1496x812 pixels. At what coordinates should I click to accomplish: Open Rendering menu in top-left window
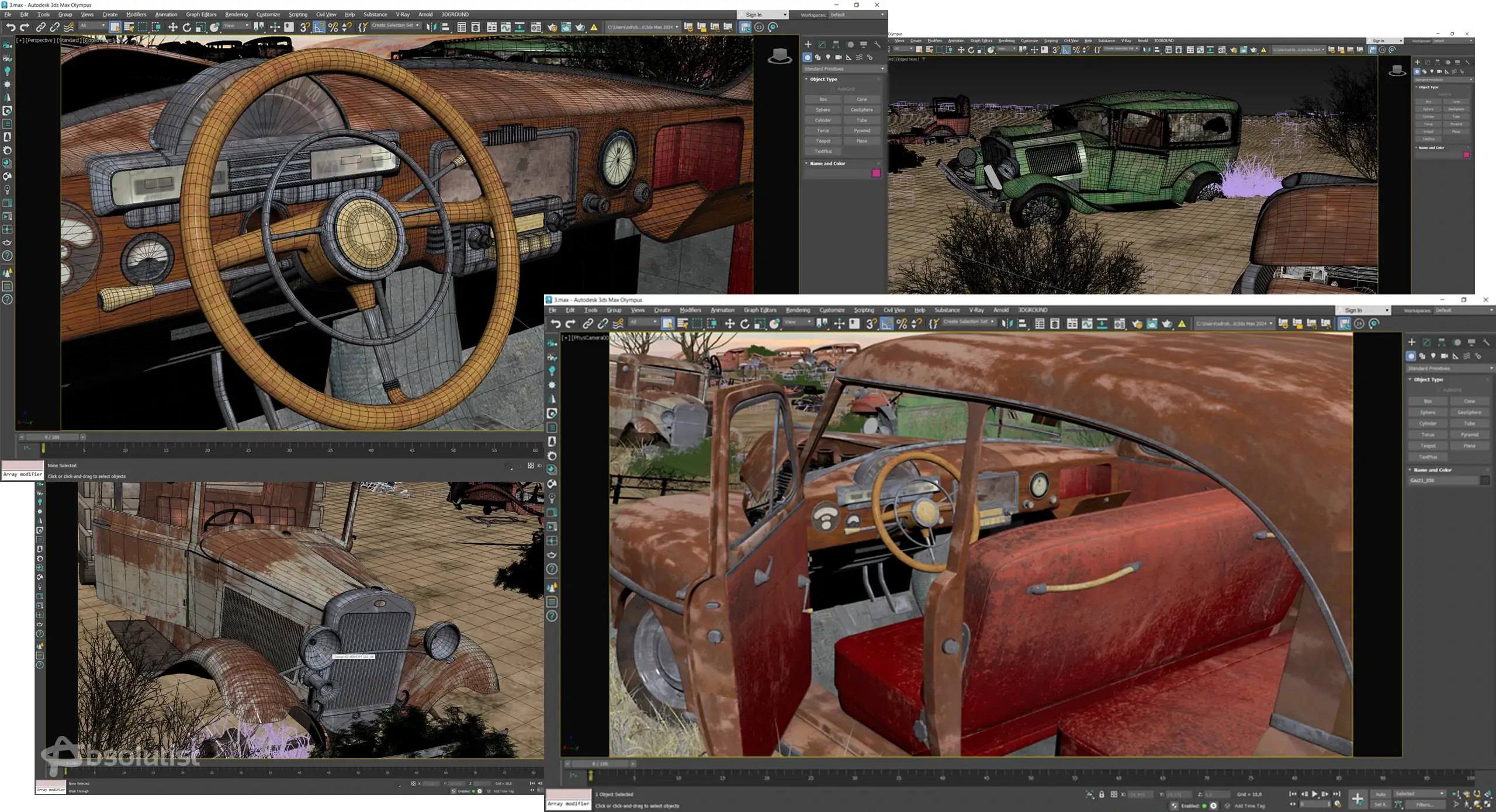point(236,15)
